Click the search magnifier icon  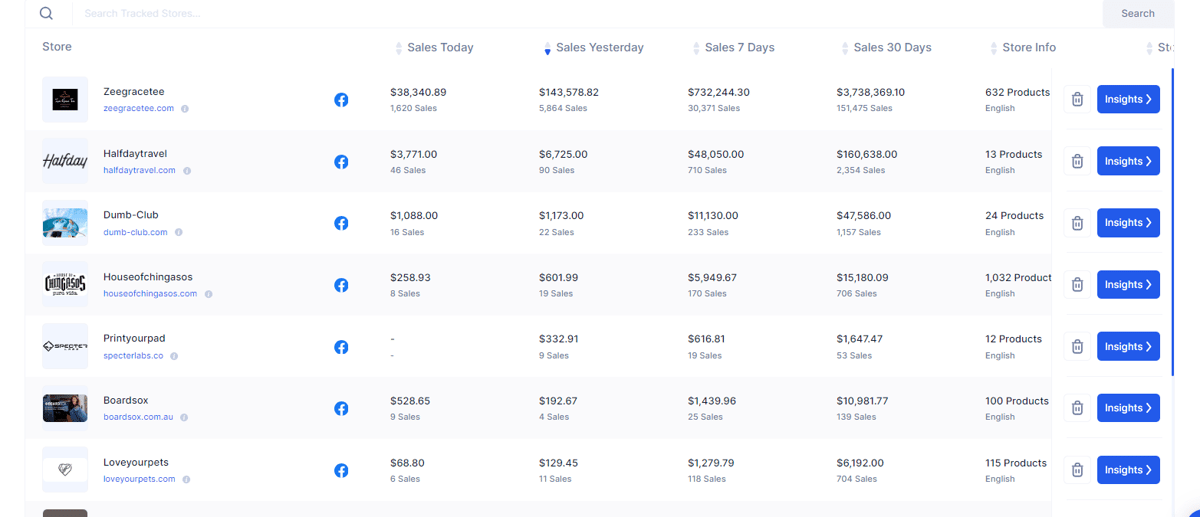point(46,13)
